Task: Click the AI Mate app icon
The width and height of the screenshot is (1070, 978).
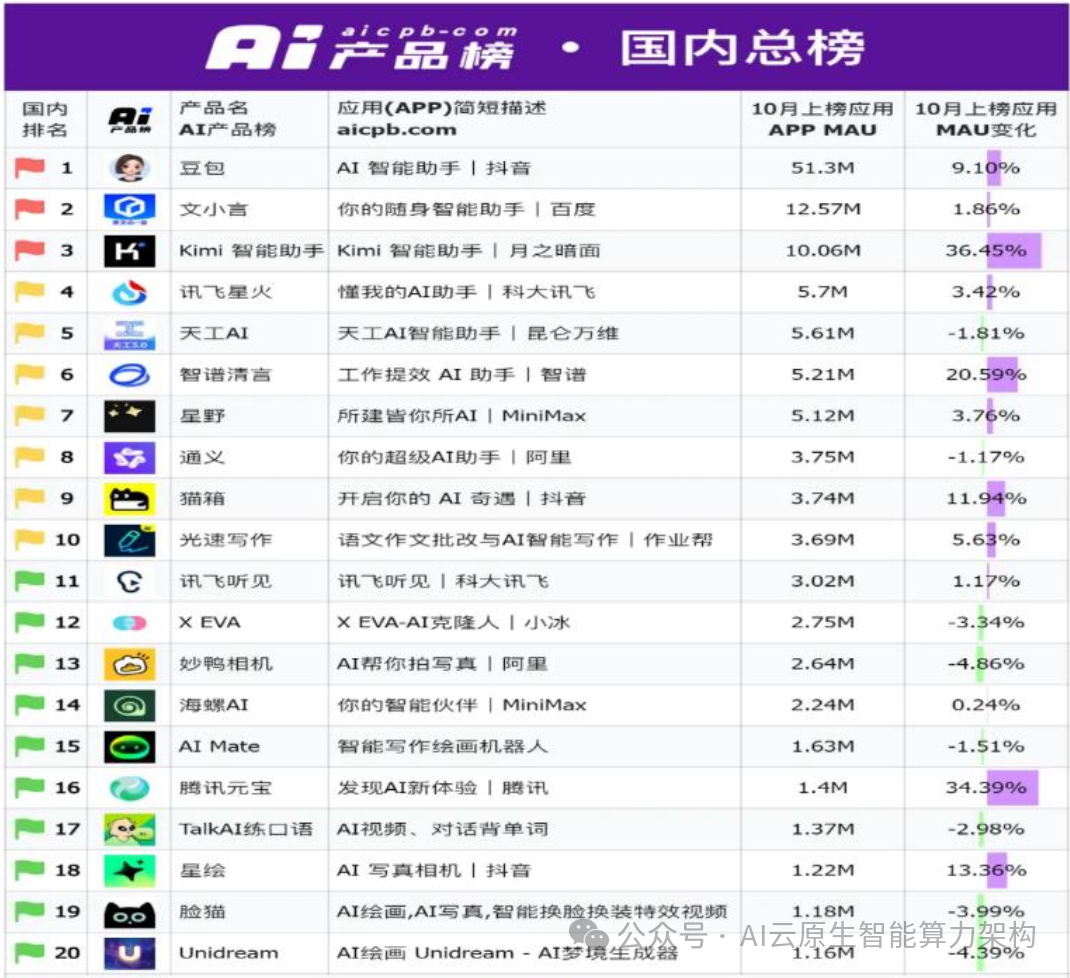Action: coord(130,747)
